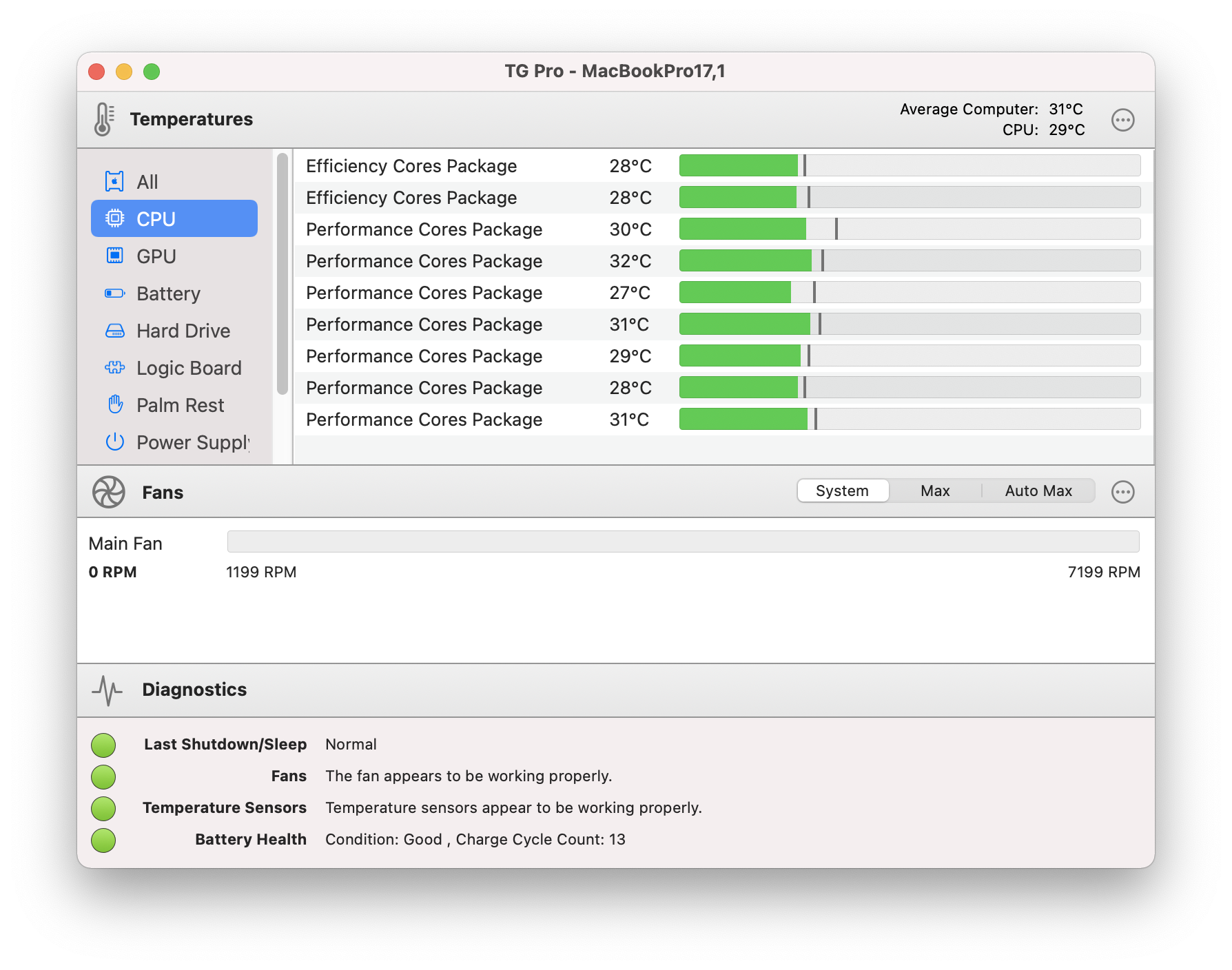
Task: Click the Charge Cycle Count: 13 text
Action: pos(541,839)
